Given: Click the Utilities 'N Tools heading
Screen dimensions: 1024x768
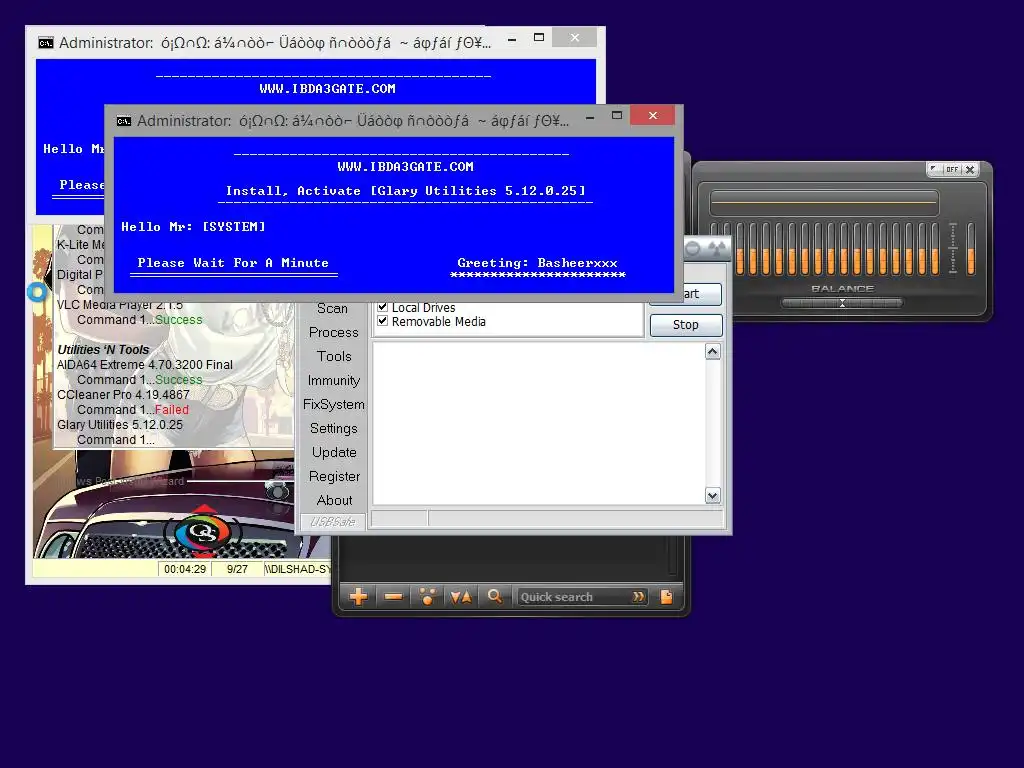Looking at the screenshot, I should (x=103, y=349).
